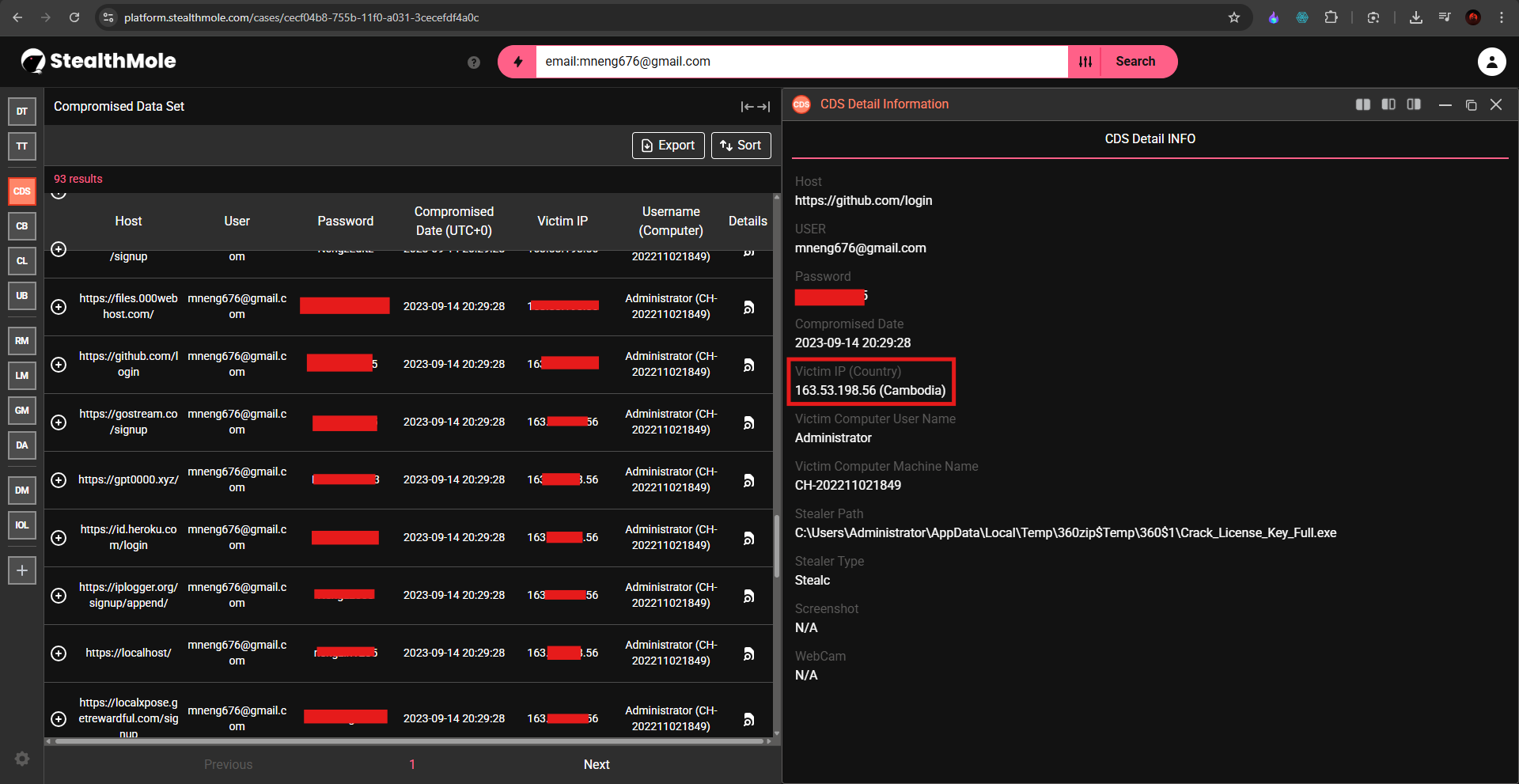The height and width of the screenshot is (784, 1519).
Task: Expand the gpt0000.xyz row
Action: click(x=59, y=480)
